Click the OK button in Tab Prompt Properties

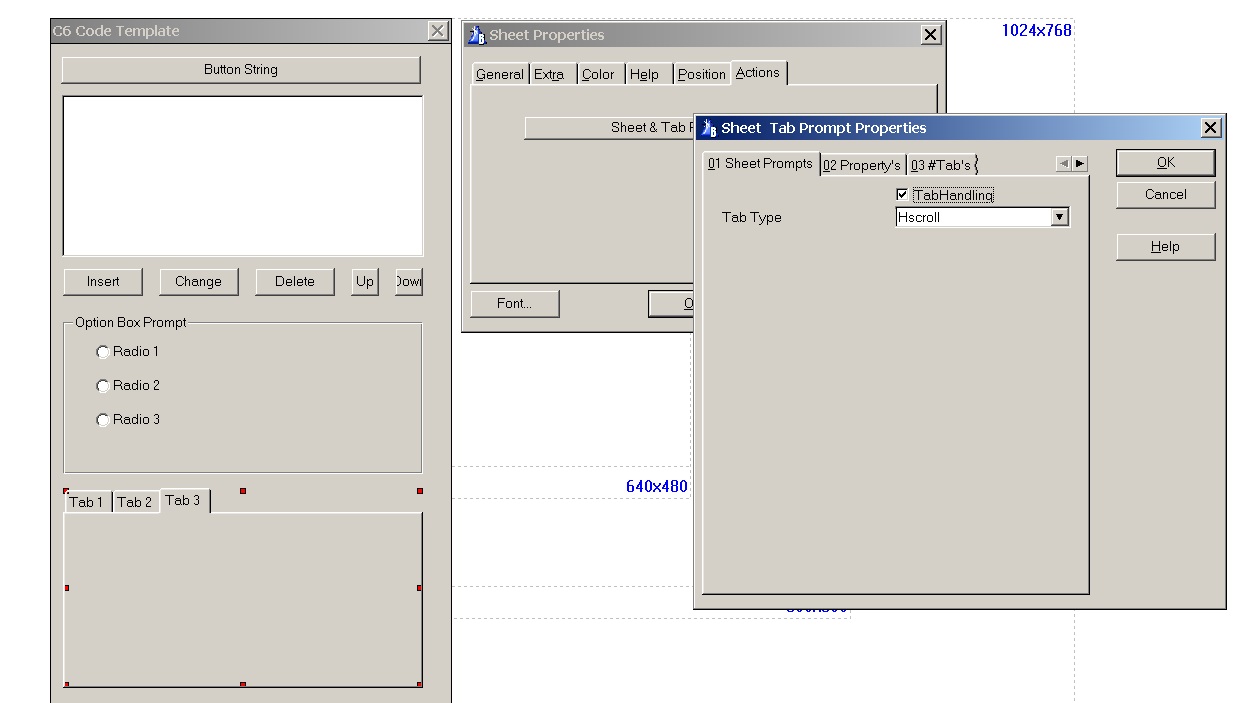click(x=1165, y=163)
